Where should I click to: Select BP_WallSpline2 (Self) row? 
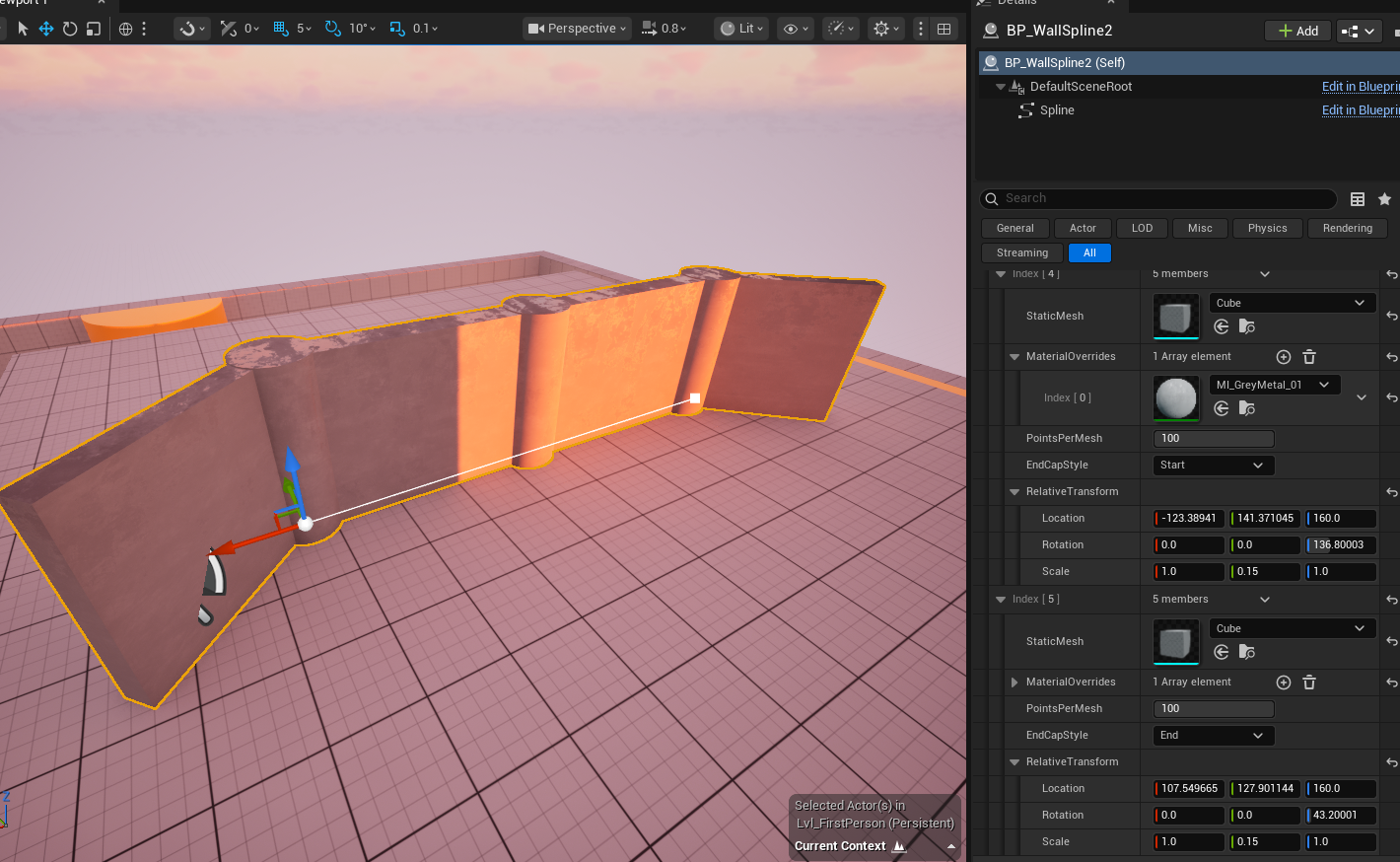[1188, 62]
